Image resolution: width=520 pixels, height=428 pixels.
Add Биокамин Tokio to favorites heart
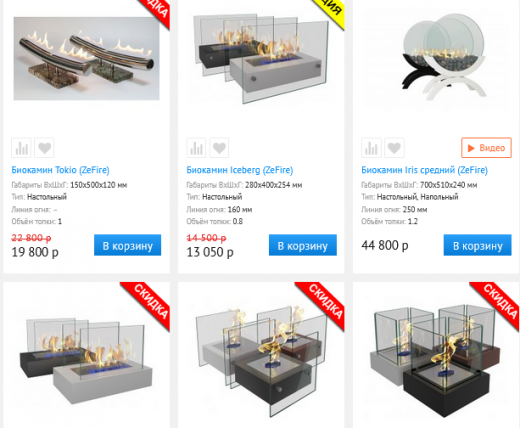tap(44, 148)
